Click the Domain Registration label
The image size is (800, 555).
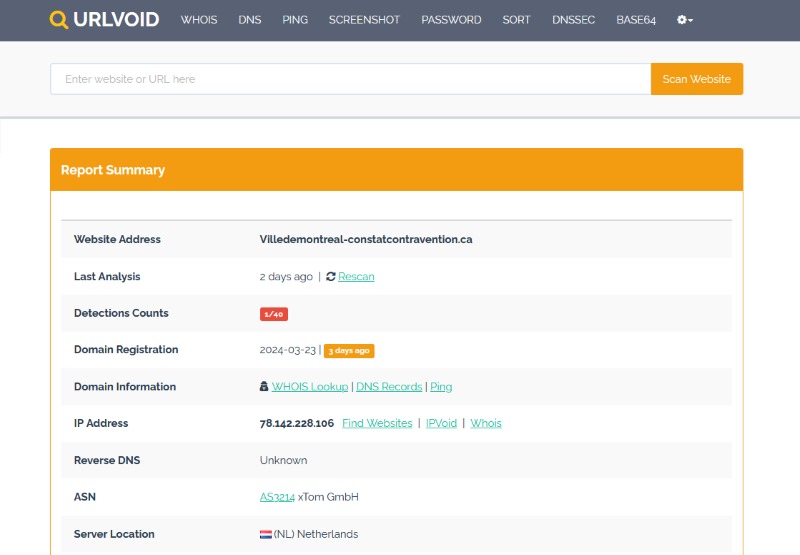pos(126,349)
